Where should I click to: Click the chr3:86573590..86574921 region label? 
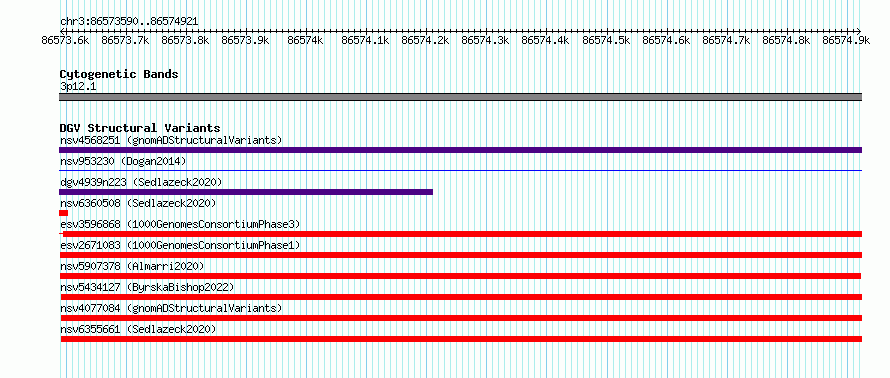[129, 22]
